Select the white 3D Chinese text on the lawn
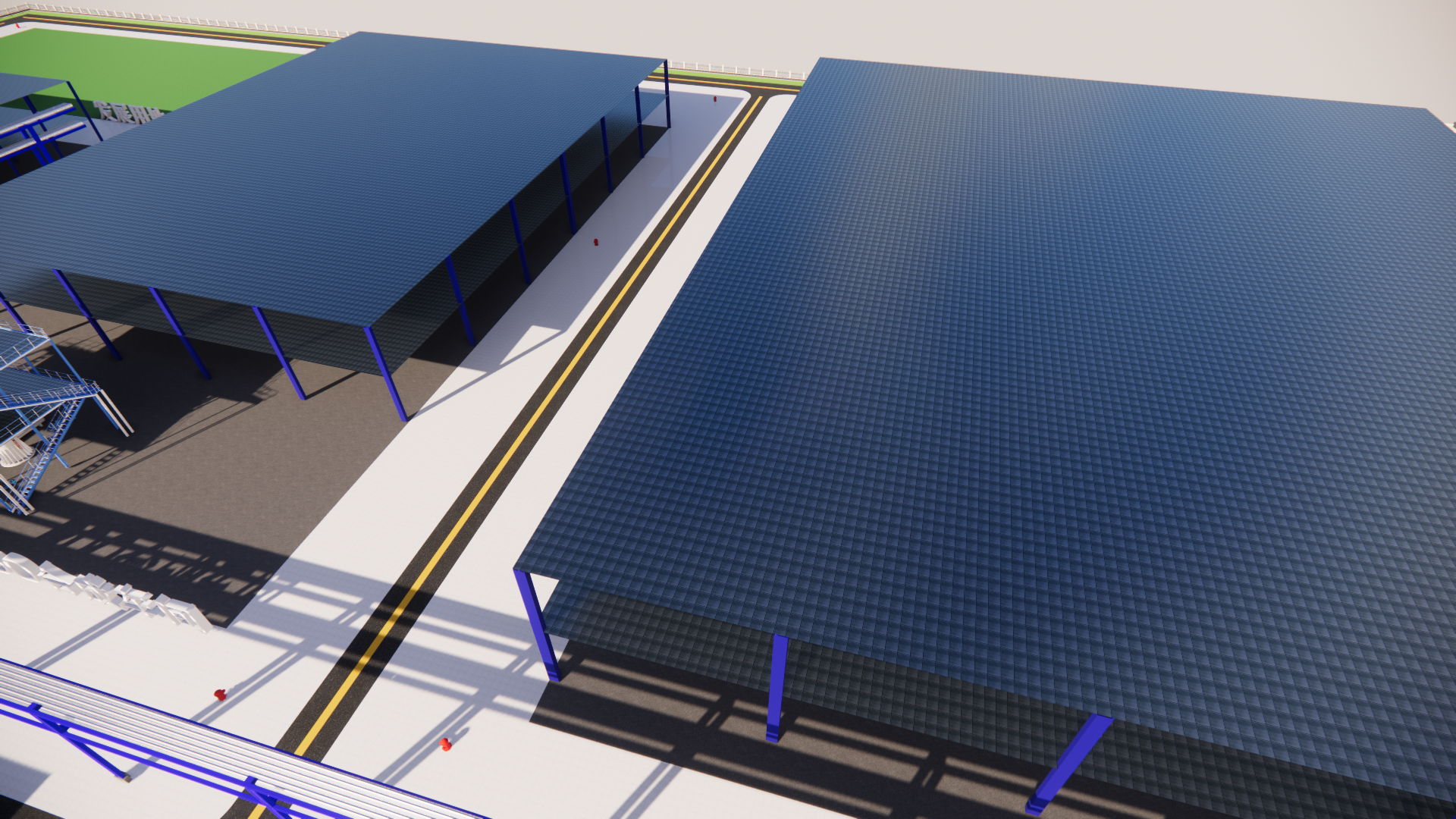The width and height of the screenshot is (1456, 819). 127,113
